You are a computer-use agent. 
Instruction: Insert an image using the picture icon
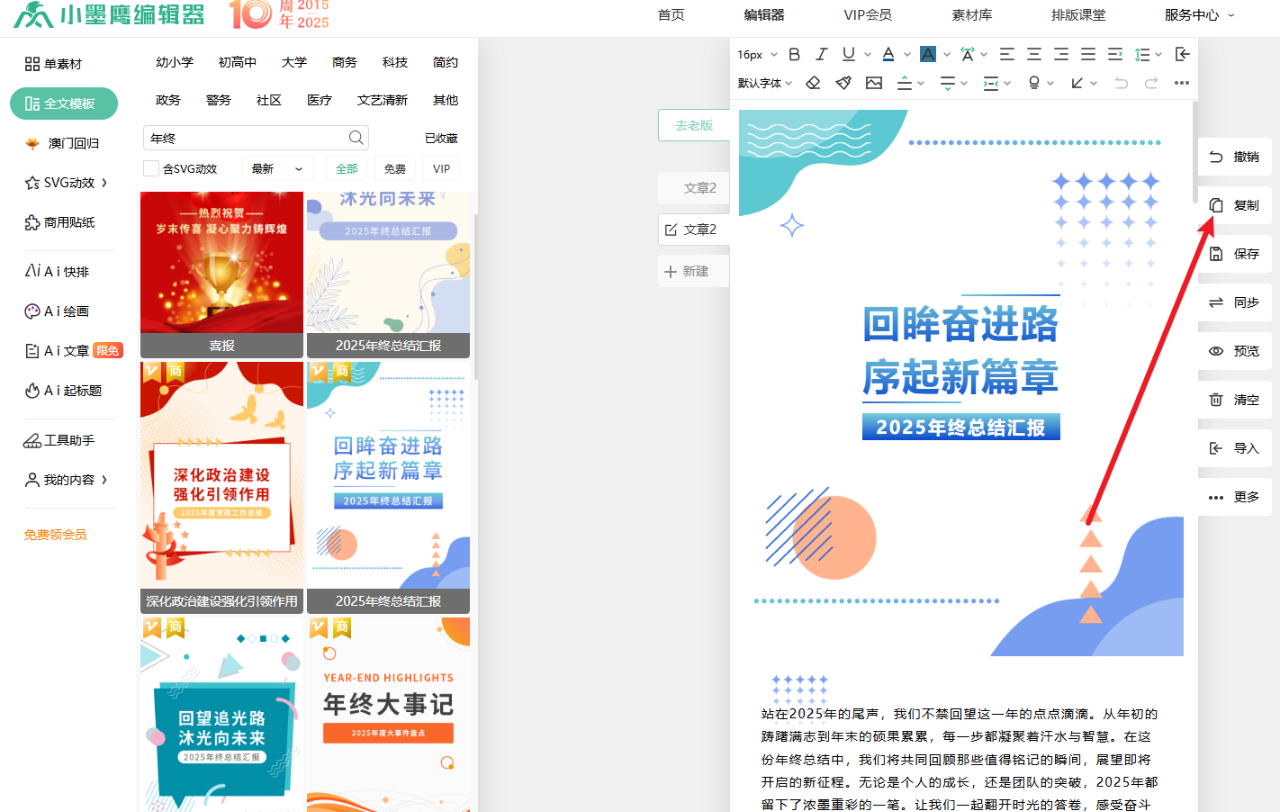(874, 83)
